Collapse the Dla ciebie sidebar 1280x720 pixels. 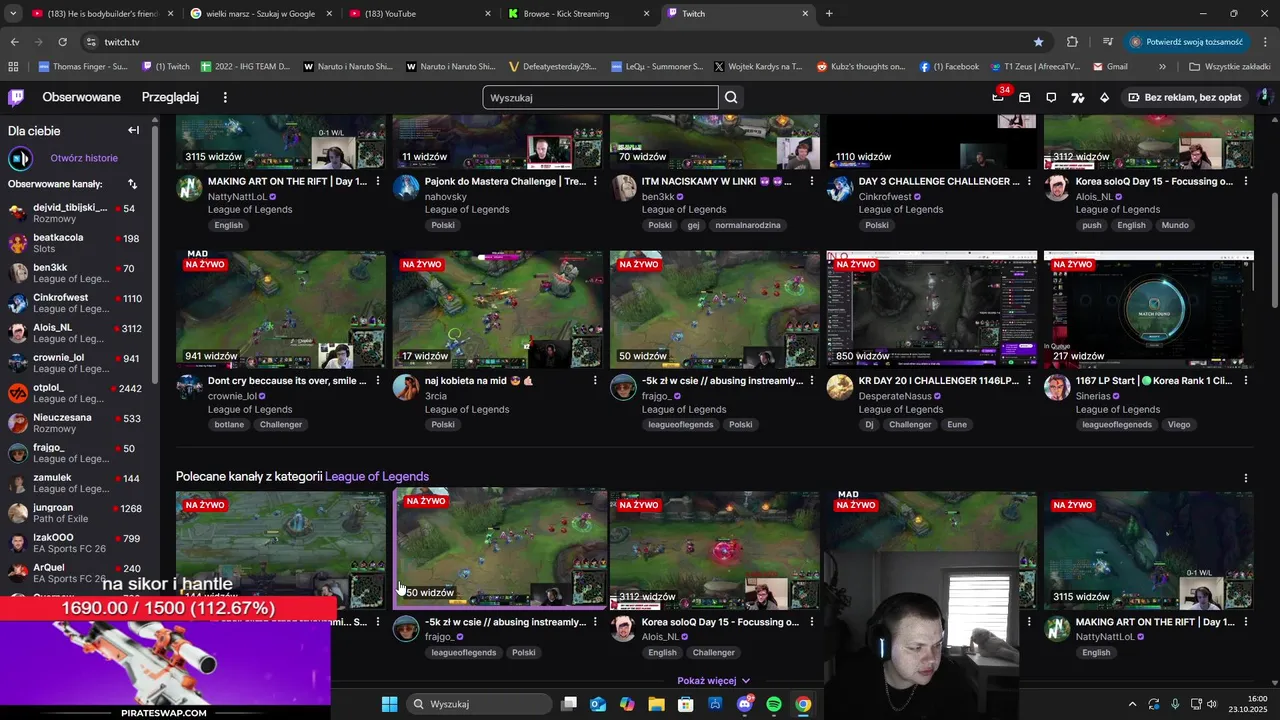tap(133, 130)
